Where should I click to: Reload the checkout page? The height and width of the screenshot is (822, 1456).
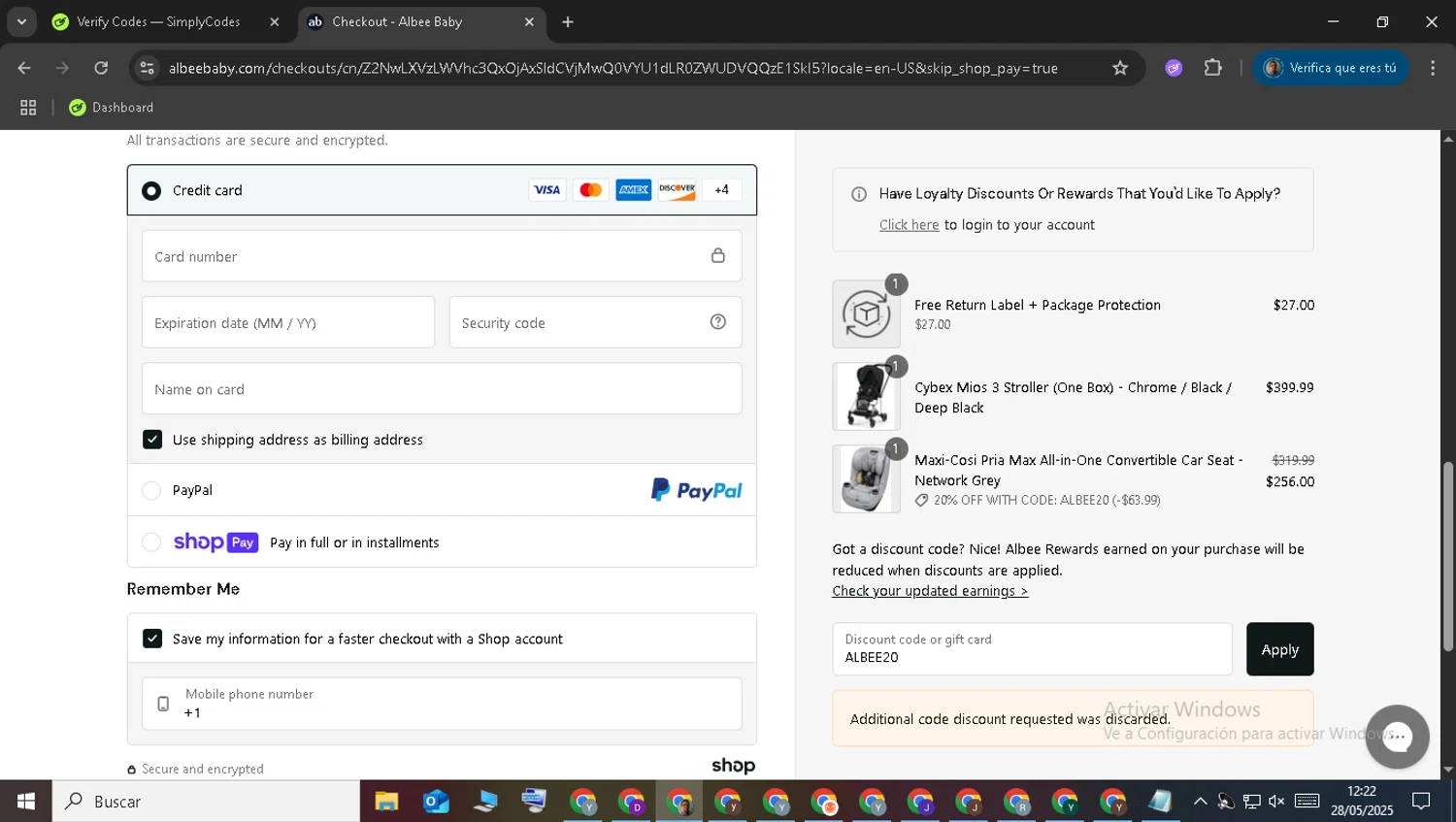[101, 68]
